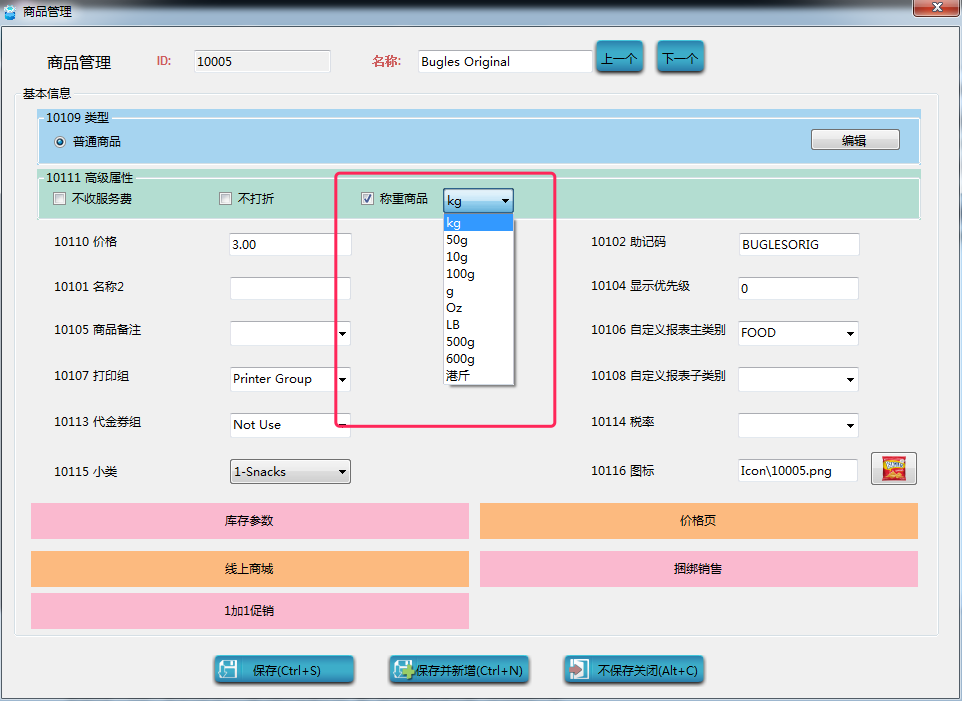The width and height of the screenshot is (962, 701).
Task: Click the 编辑 button for product type
Action: tap(855, 140)
